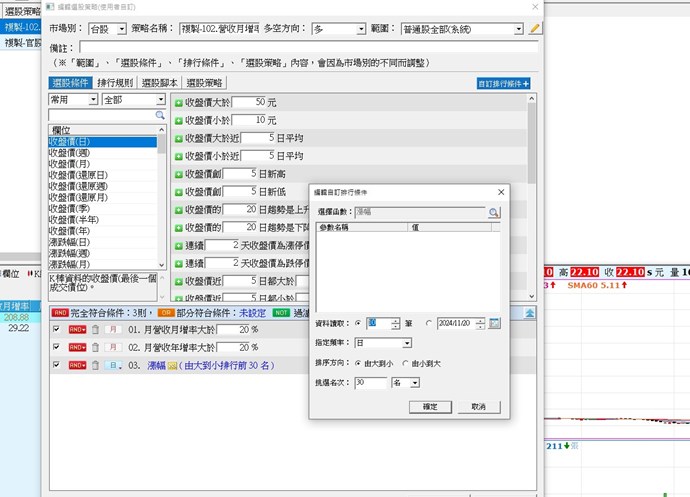The image size is (690, 497).
Task: Click the red AND badge on condition 02
Action: pyautogui.click(x=77, y=347)
